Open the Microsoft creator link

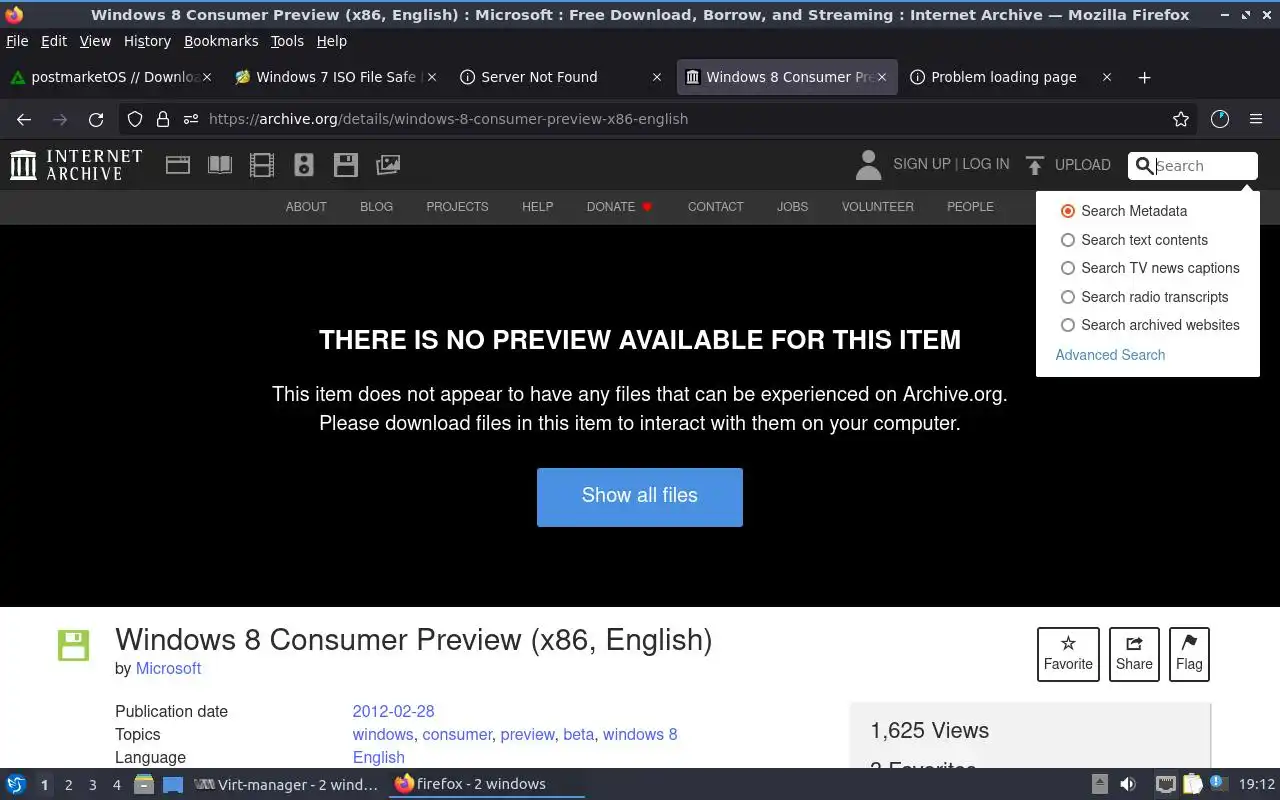click(x=168, y=669)
